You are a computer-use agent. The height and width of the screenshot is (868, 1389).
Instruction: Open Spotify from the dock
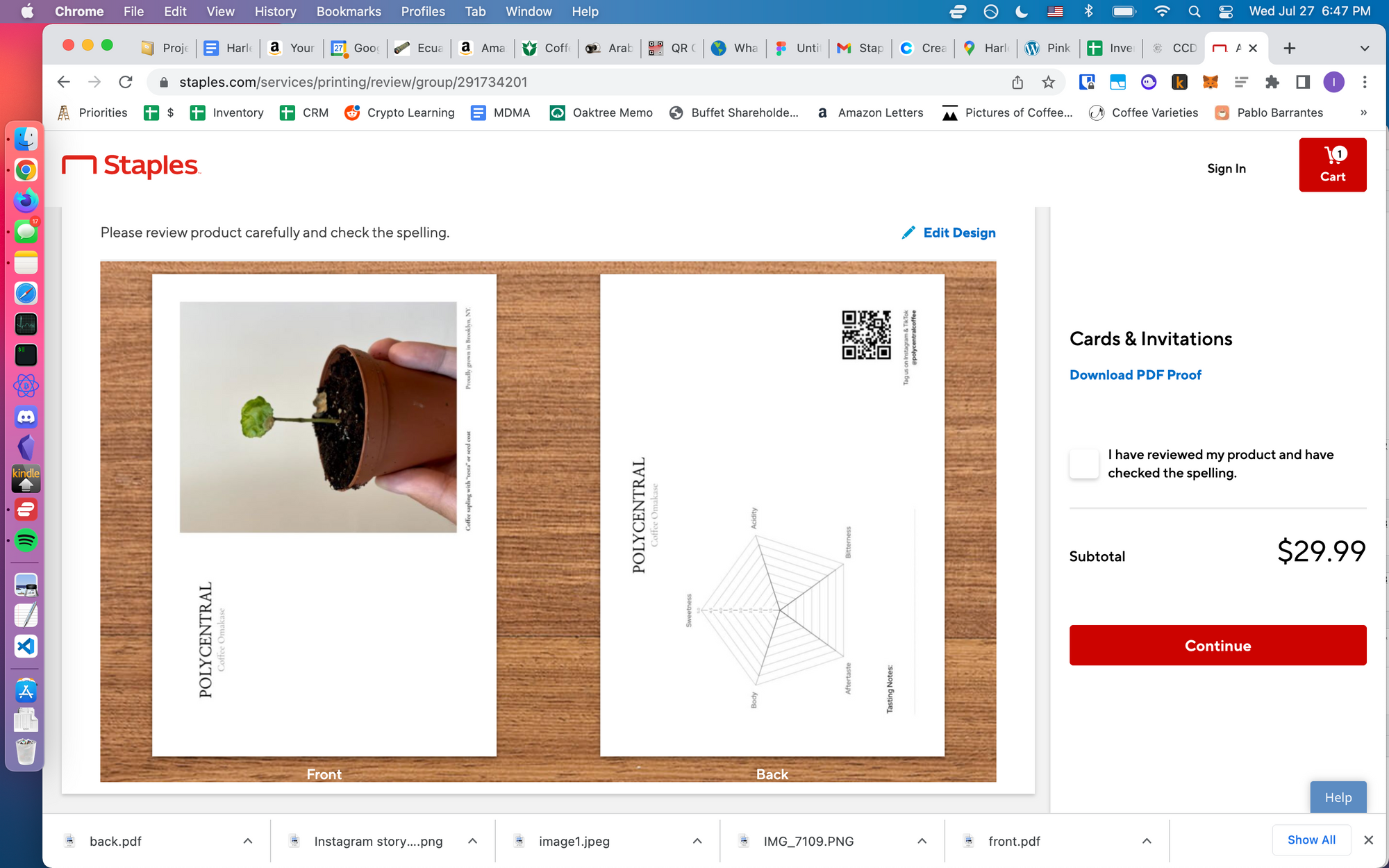(x=26, y=540)
